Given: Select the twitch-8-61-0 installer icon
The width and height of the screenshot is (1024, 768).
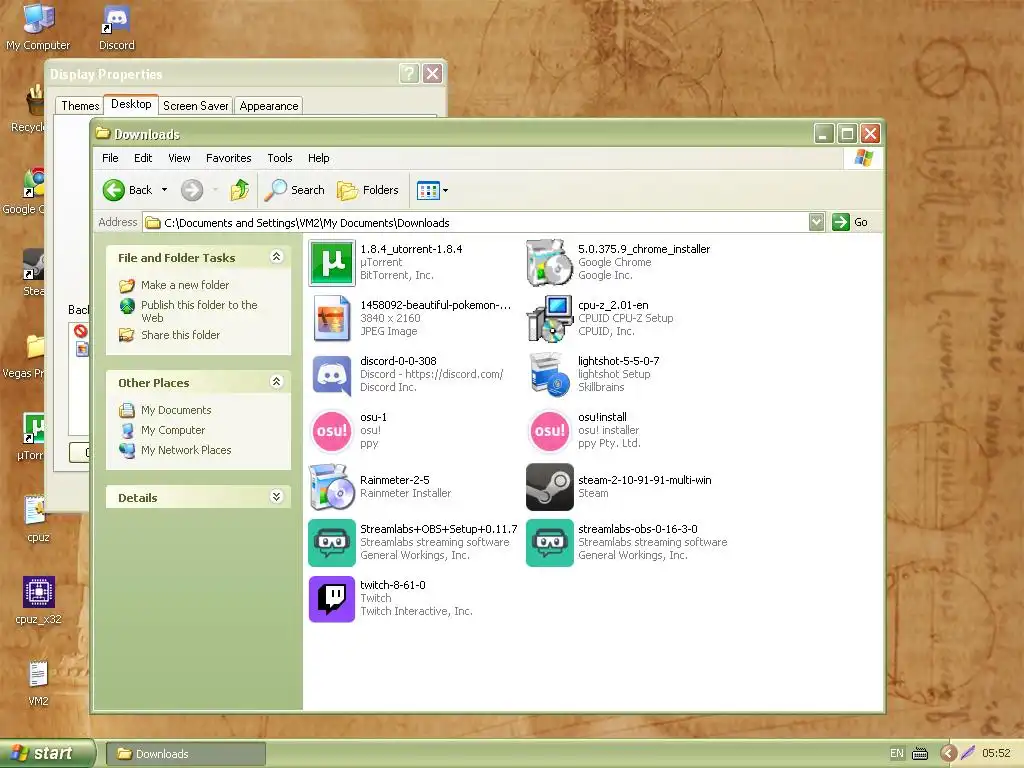Looking at the screenshot, I should click(332, 599).
